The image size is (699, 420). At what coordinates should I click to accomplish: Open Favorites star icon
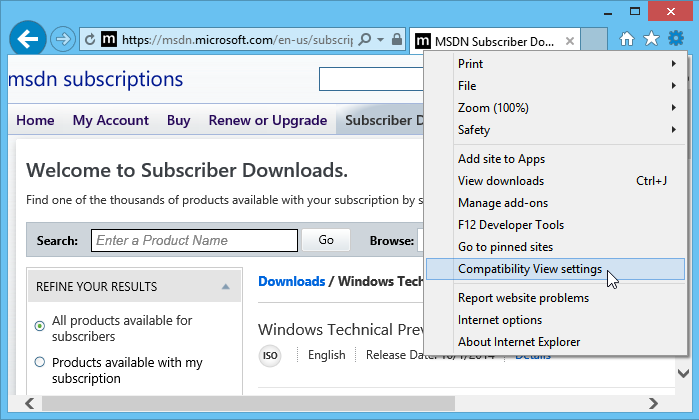tap(651, 39)
